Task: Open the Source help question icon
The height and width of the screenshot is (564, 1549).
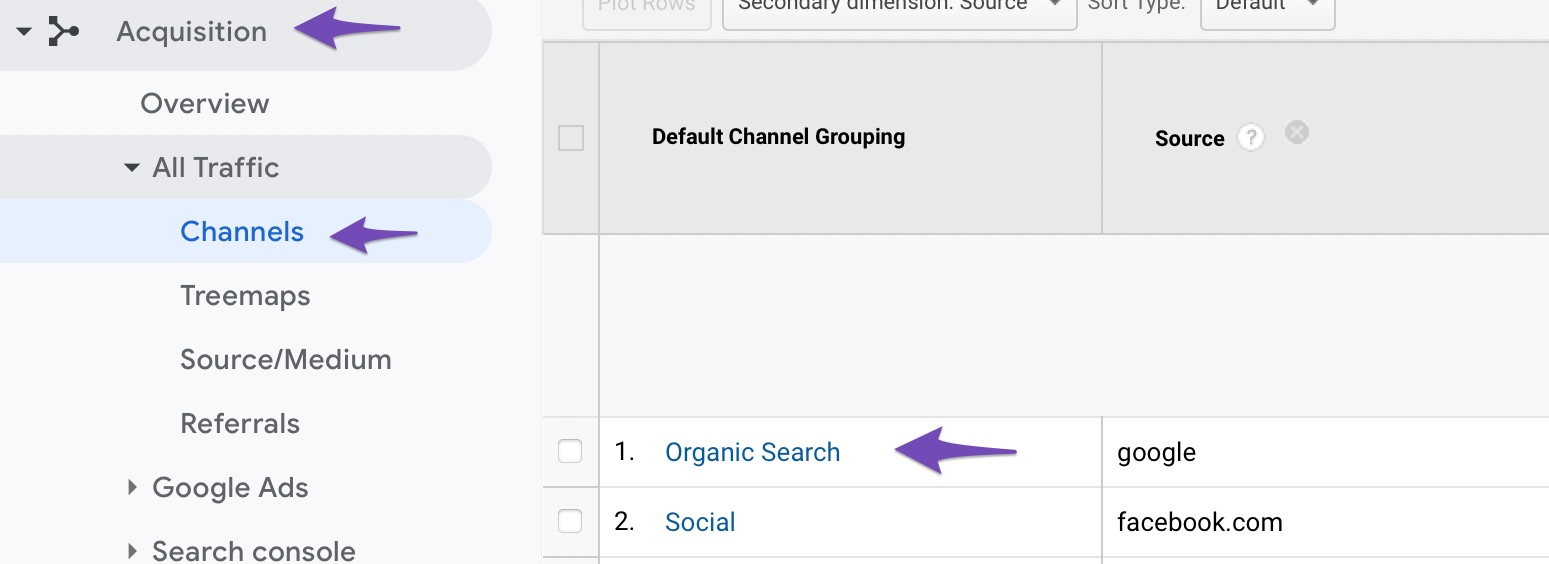Action: click(x=1250, y=138)
